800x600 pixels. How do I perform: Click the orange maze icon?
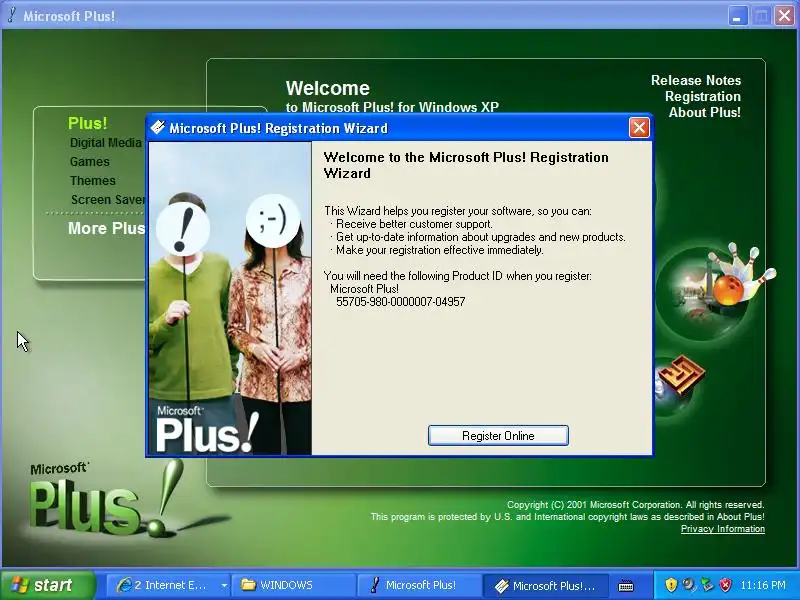pos(681,376)
